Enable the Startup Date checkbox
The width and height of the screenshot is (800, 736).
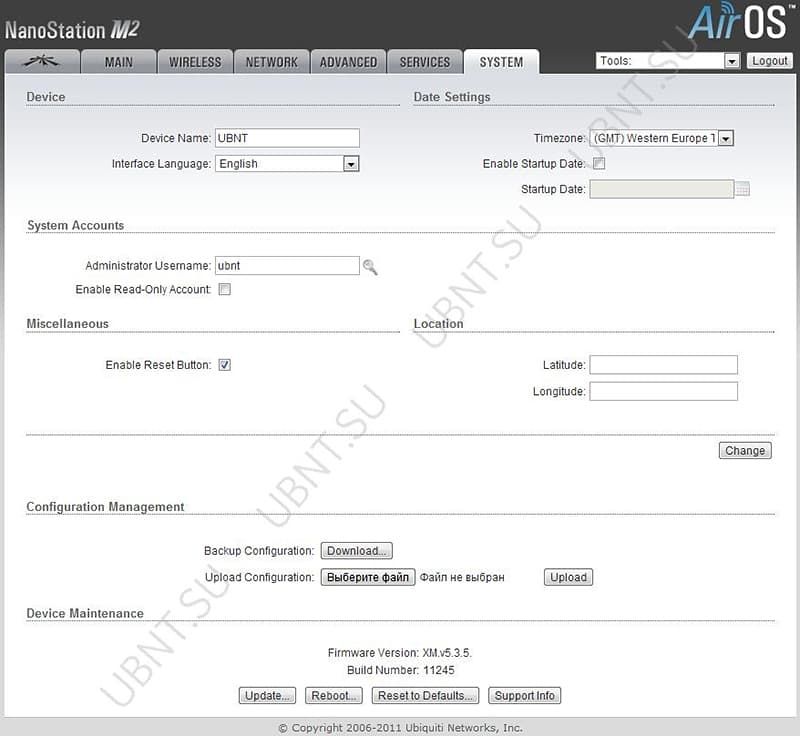[599, 164]
